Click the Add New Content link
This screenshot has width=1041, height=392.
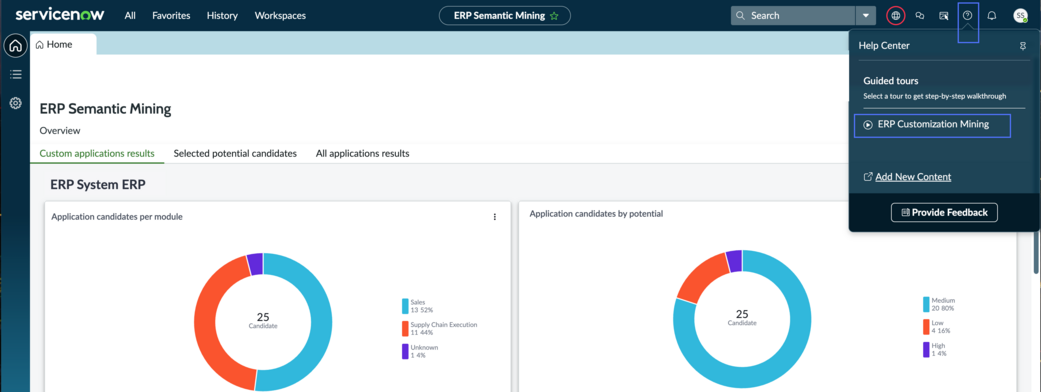tap(913, 177)
